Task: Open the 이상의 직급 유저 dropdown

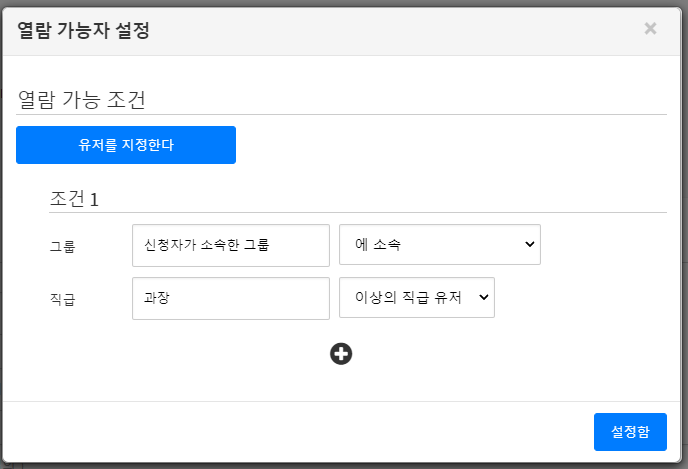Action: pyautogui.click(x=417, y=298)
